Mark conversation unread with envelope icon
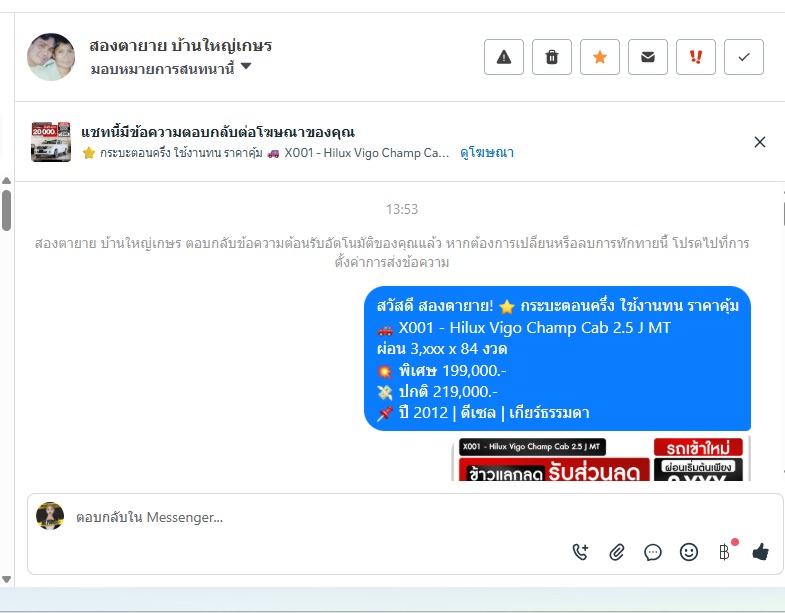 pos(648,57)
